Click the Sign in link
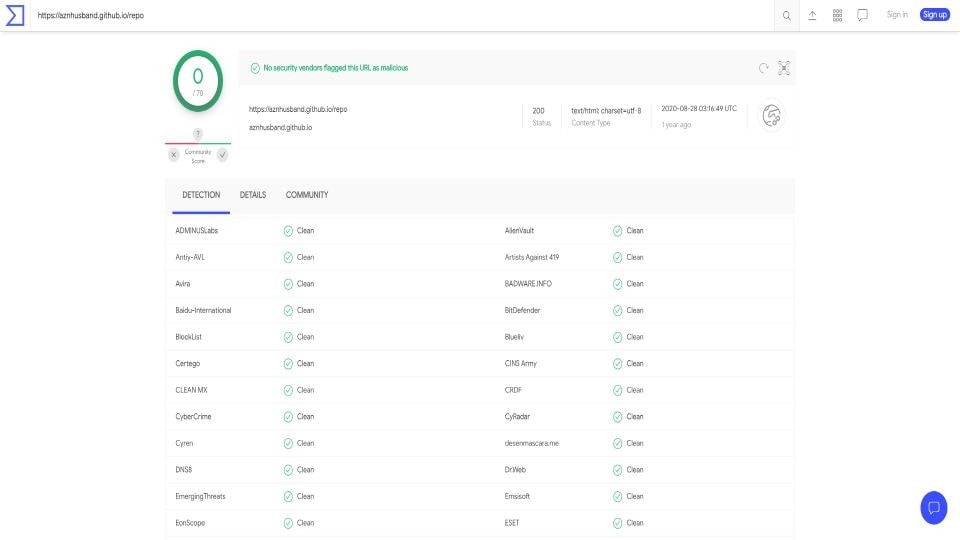This screenshot has width=960, height=540. point(897,15)
